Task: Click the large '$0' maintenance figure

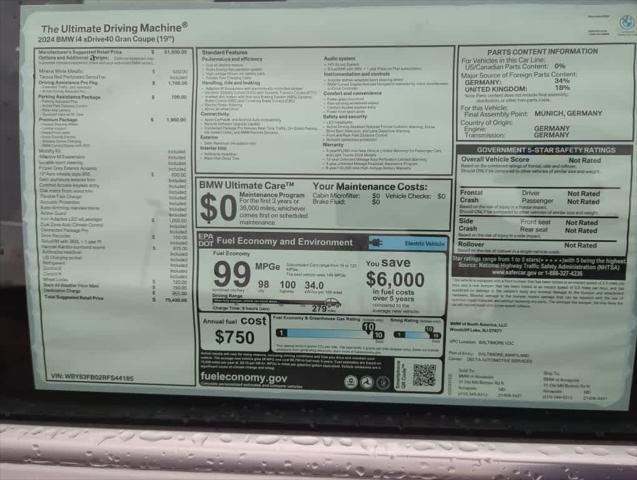Action: point(218,208)
